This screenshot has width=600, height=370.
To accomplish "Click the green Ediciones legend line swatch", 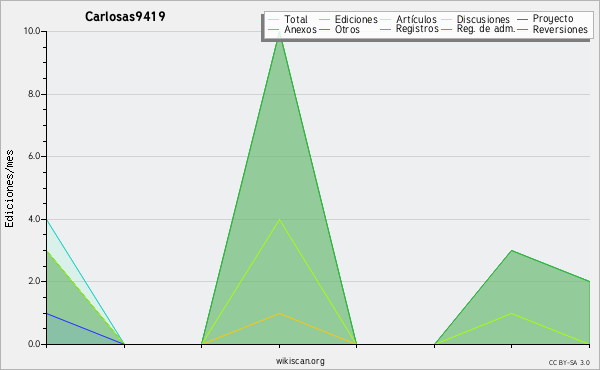I will pos(324,19).
